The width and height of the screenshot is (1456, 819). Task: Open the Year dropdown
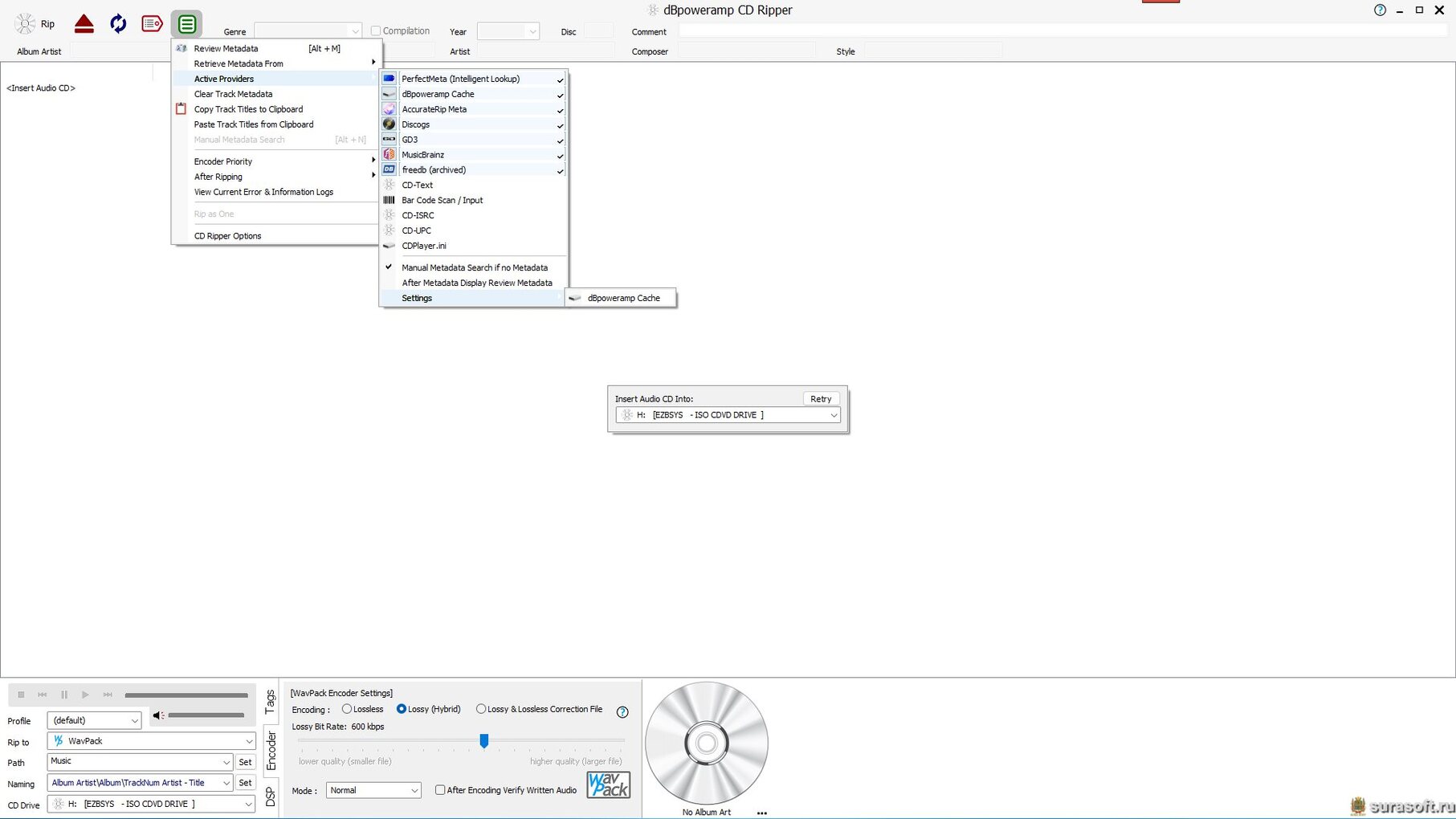click(532, 31)
